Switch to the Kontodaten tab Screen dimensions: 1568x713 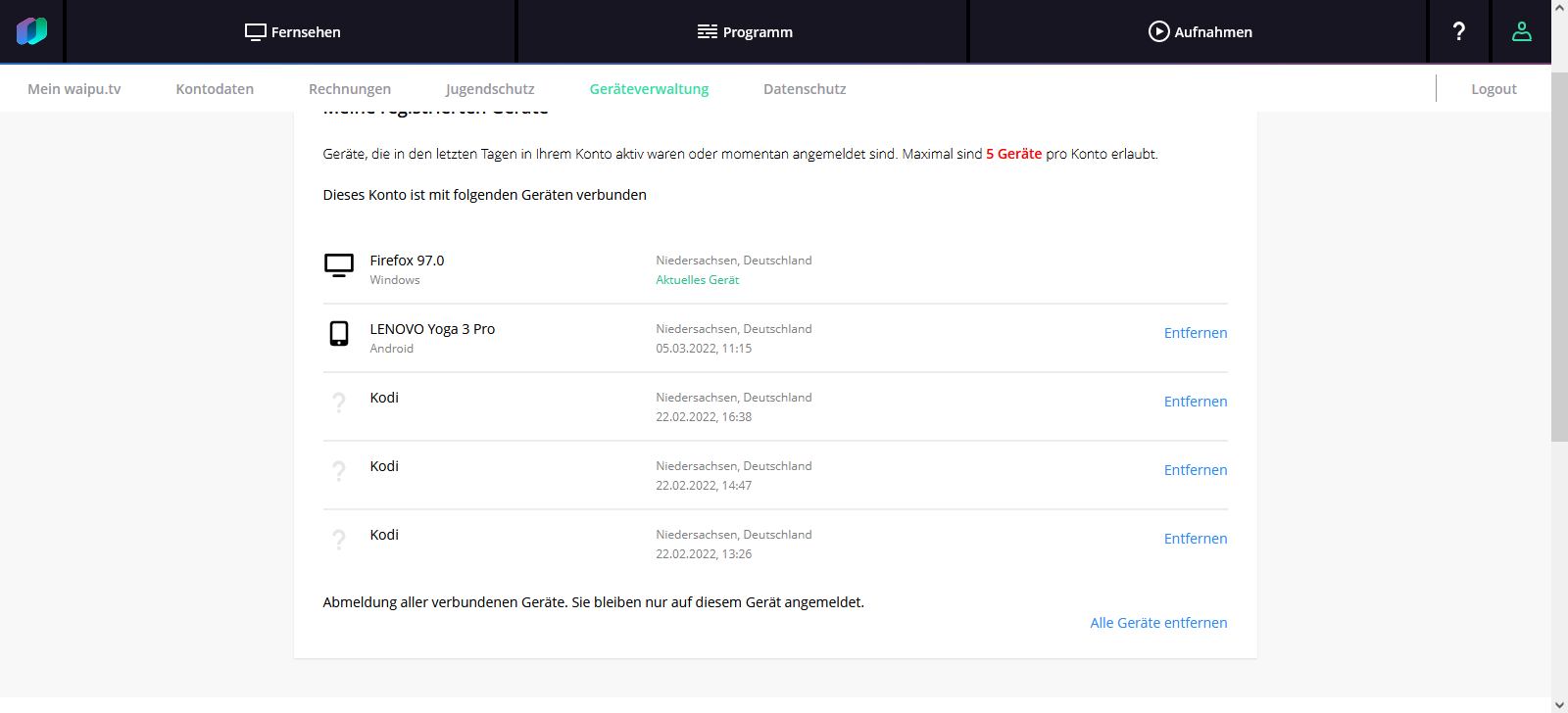(215, 89)
